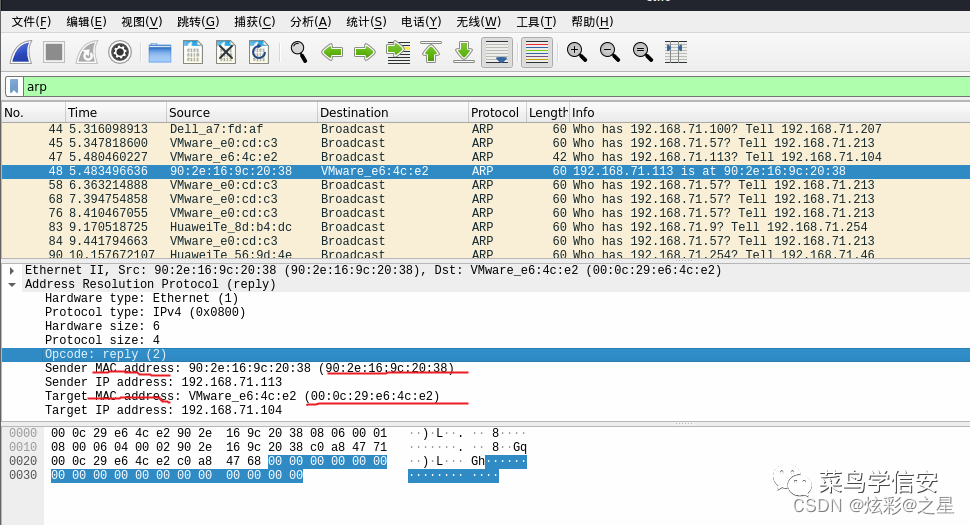
Task: Select packet 44 from Dell_a7:fd:af
Action: tap(486, 129)
